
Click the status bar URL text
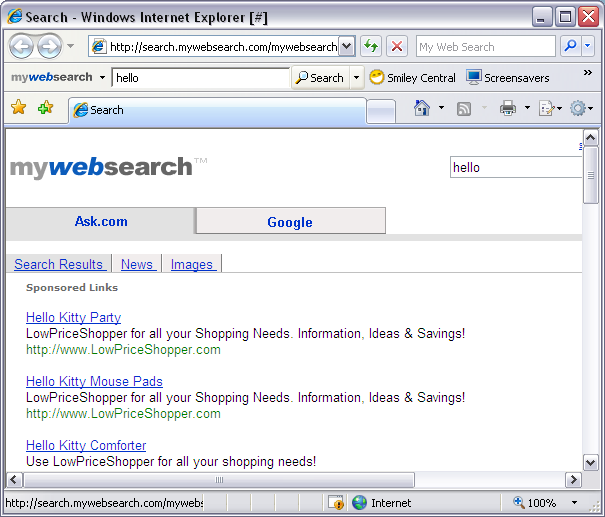pos(104,503)
